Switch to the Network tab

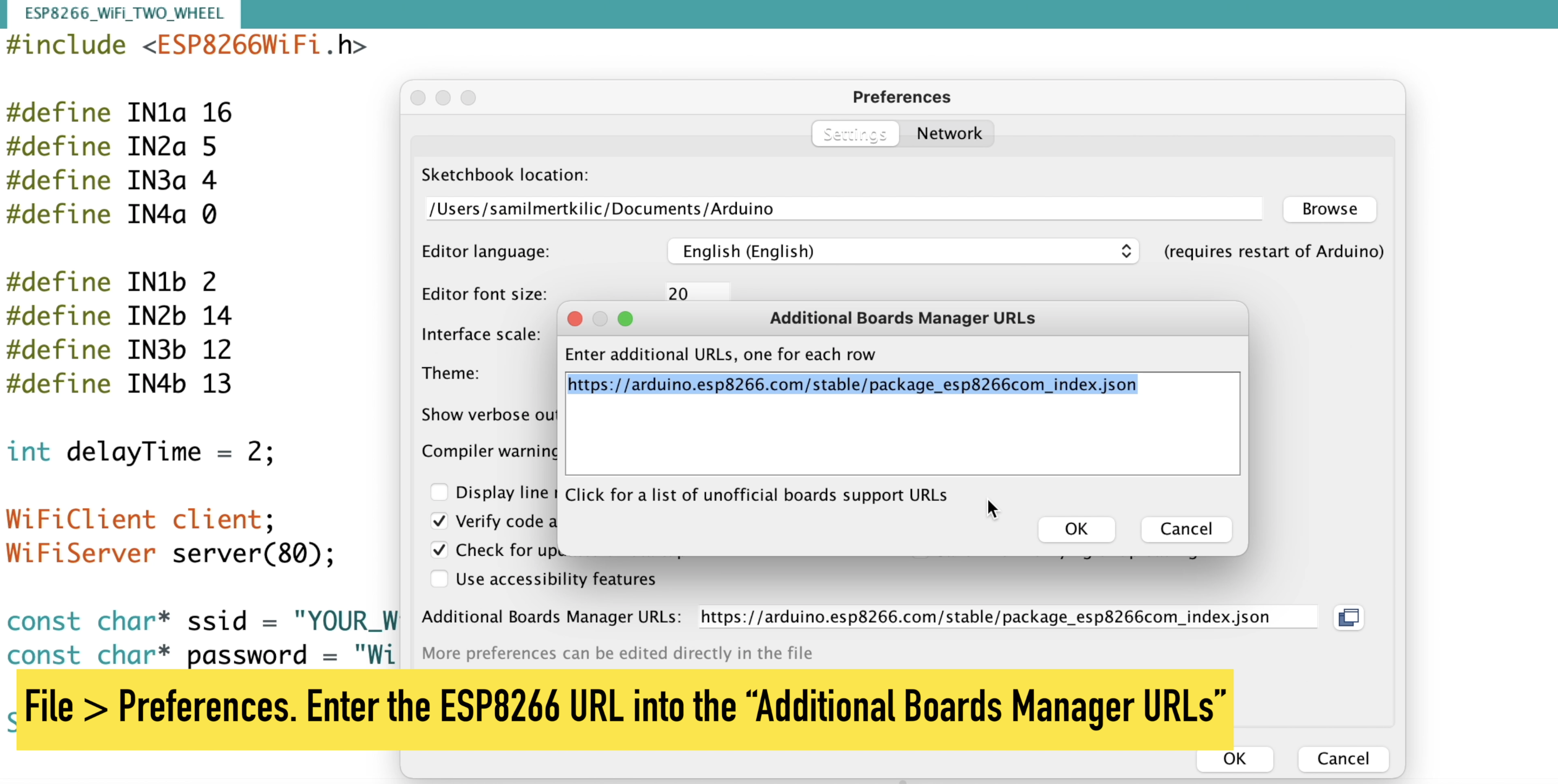pyautogui.click(x=948, y=134)
